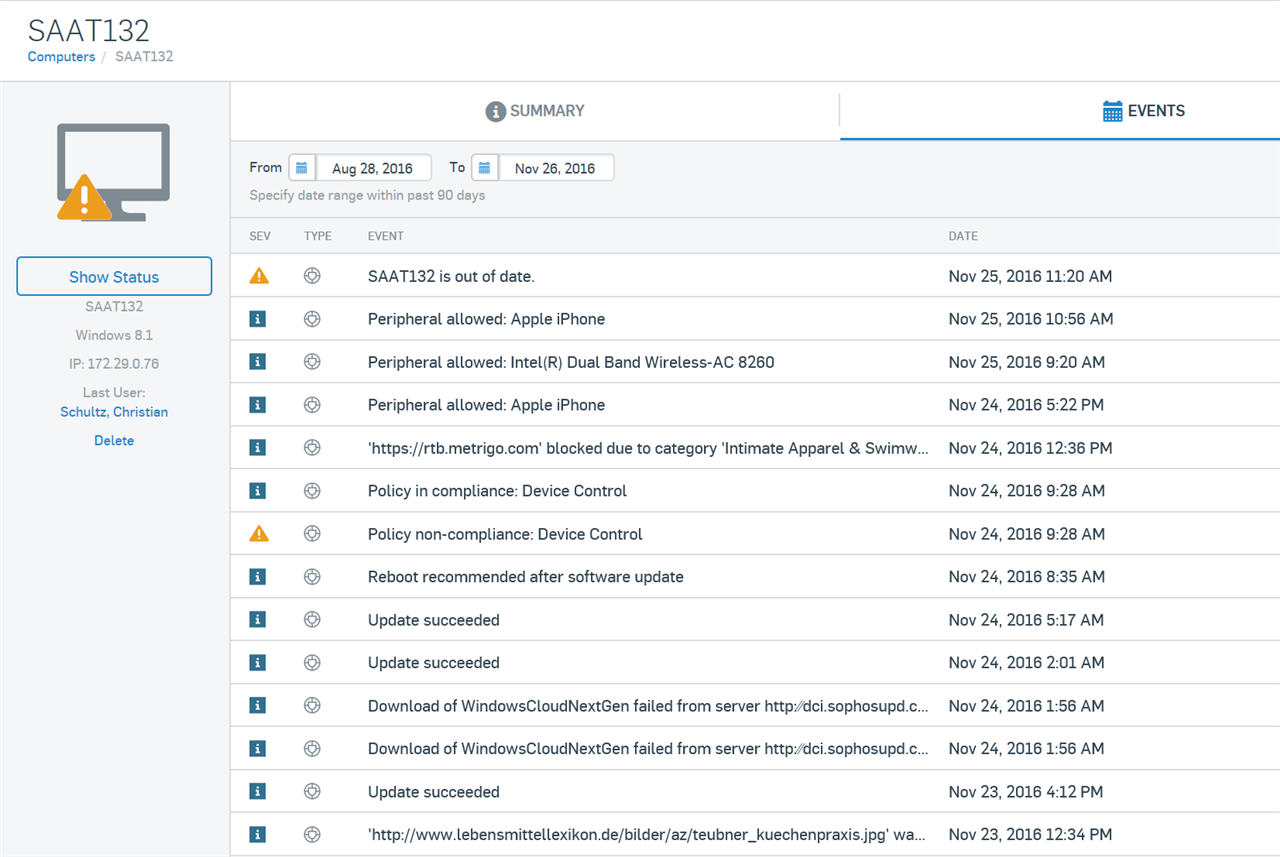Select the lebensmittellexikon.de event text
Viewport: 1280px width, 857px height.
648,835
